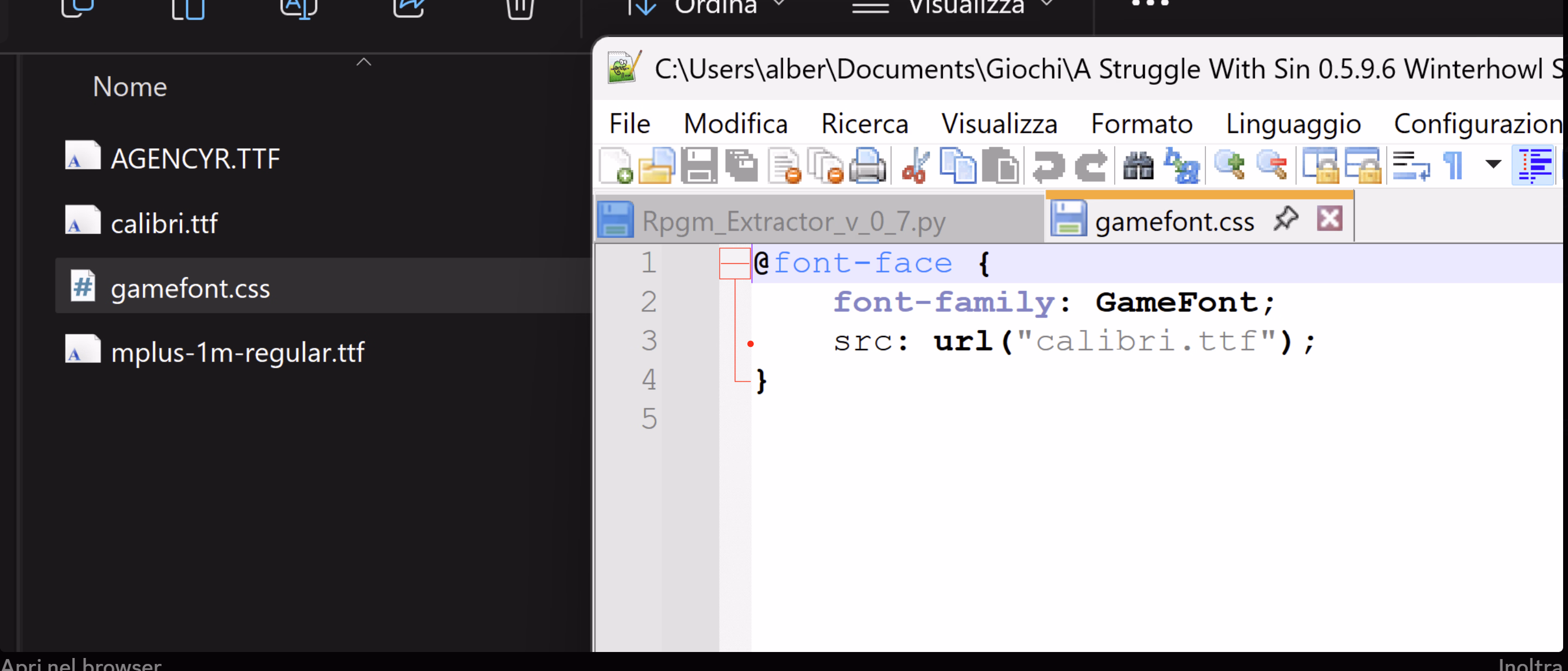Click the Zoom out magnifier icon
Viewport: 1568px width, 671px height.
pyautogui.click(x=1272, y=165)
